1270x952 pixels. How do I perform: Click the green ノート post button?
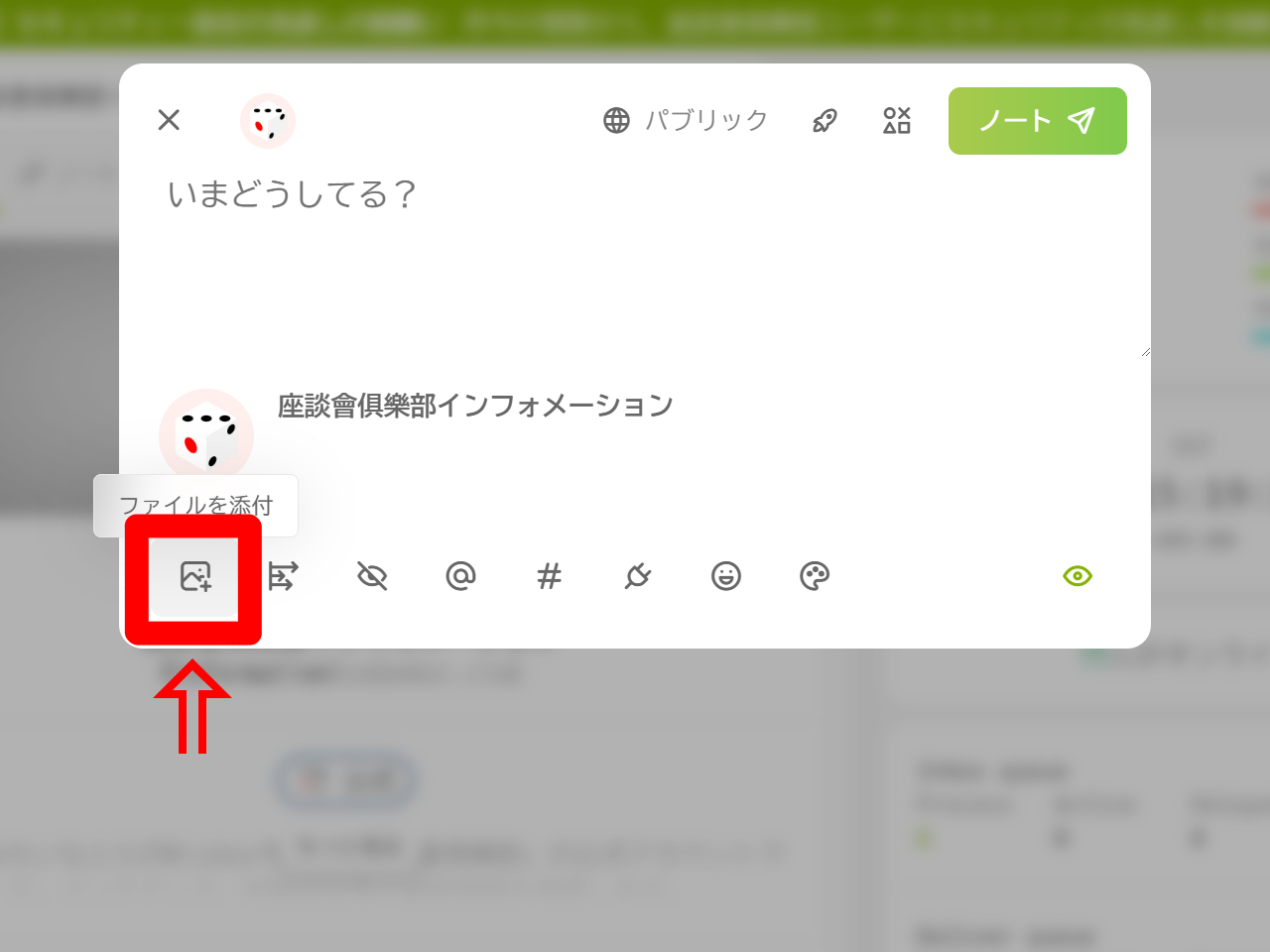(x=1038, y=121)
